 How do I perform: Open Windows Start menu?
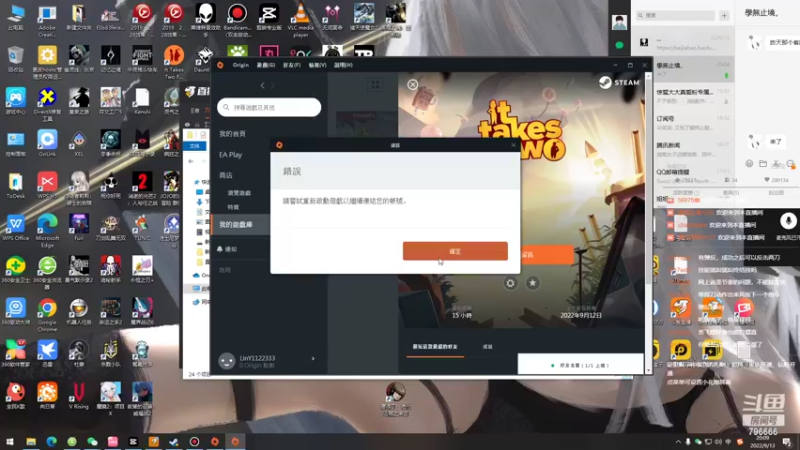click(10, 442)
